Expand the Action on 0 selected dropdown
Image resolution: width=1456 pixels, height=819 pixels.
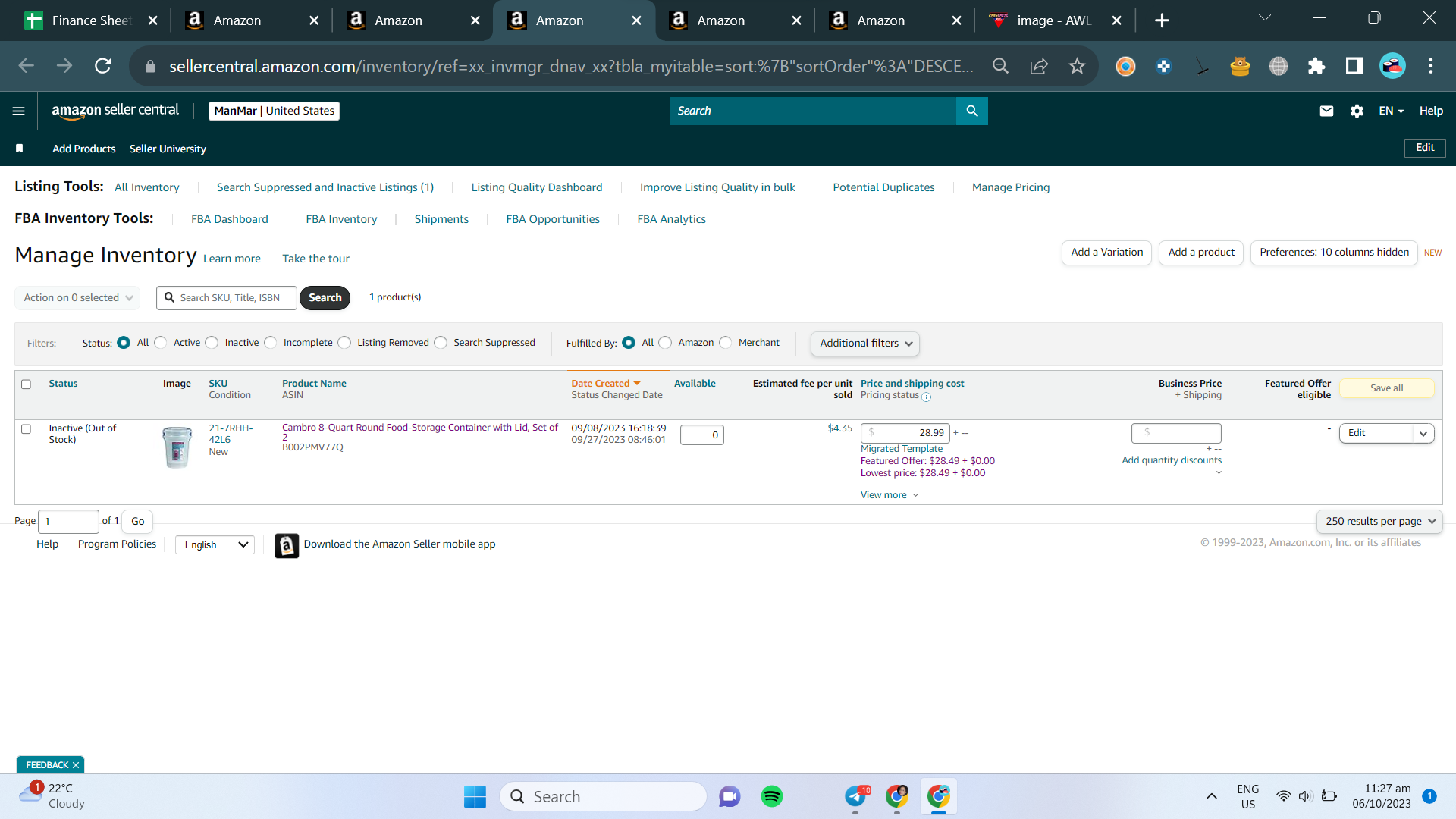[x=77, y=298]
